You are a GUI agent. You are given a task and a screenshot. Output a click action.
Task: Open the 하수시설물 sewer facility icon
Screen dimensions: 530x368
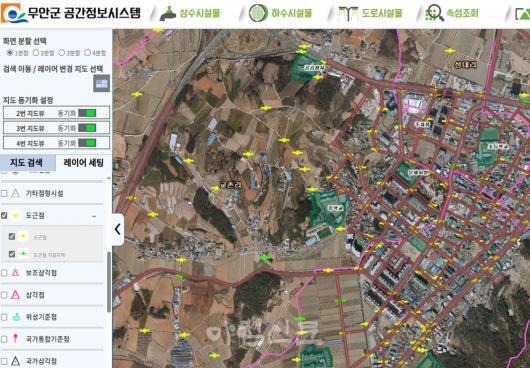tap(259, 13)
